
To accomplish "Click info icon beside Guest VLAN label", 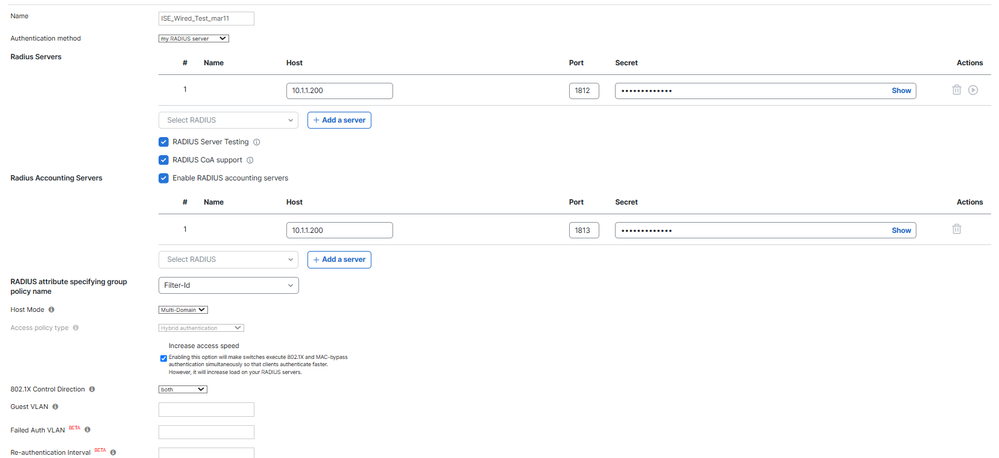I will tap(56, 407).
